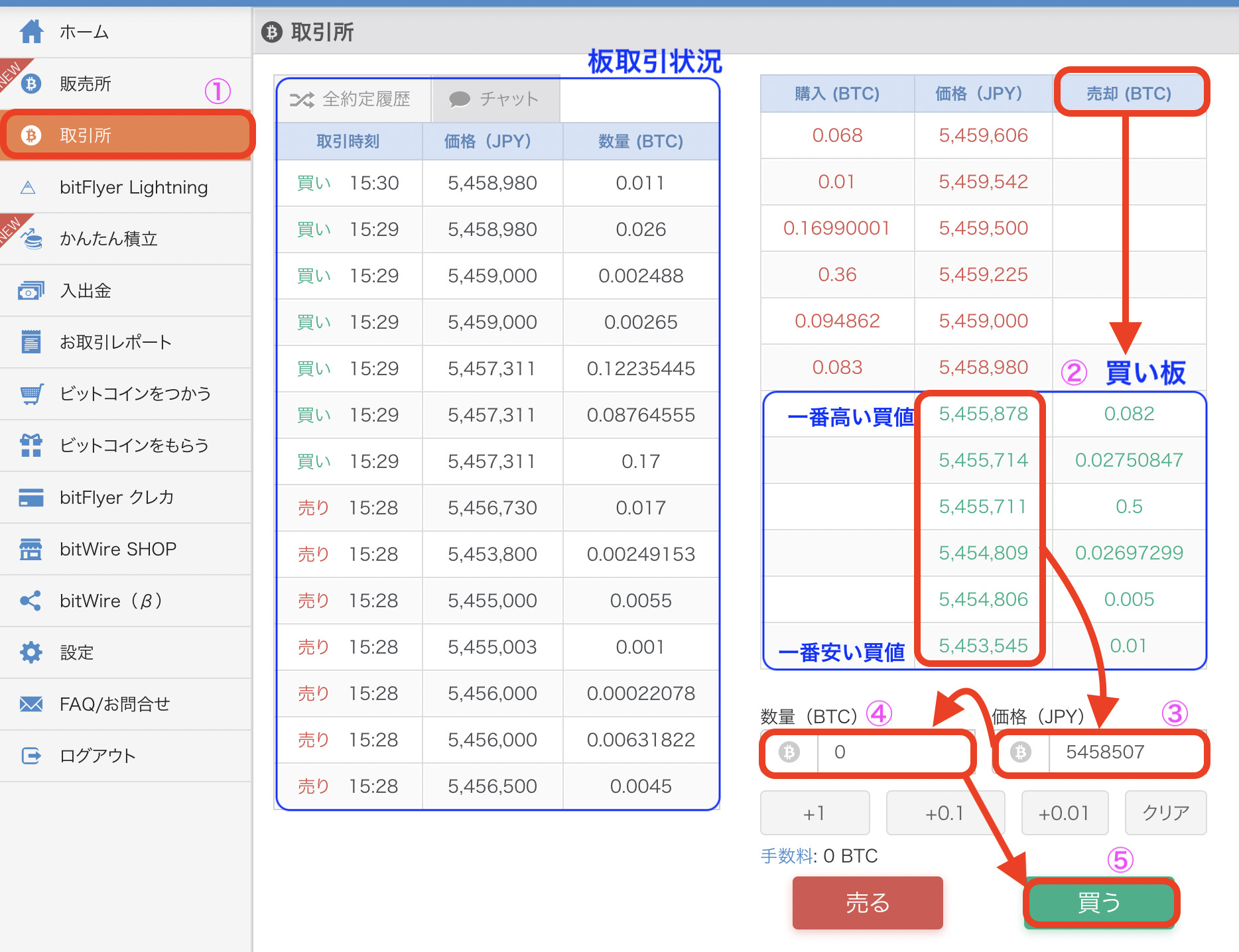The height and width of the screenshot is (952, 1239).
Task: Click the 手数料 link
Action: point(787,857)
